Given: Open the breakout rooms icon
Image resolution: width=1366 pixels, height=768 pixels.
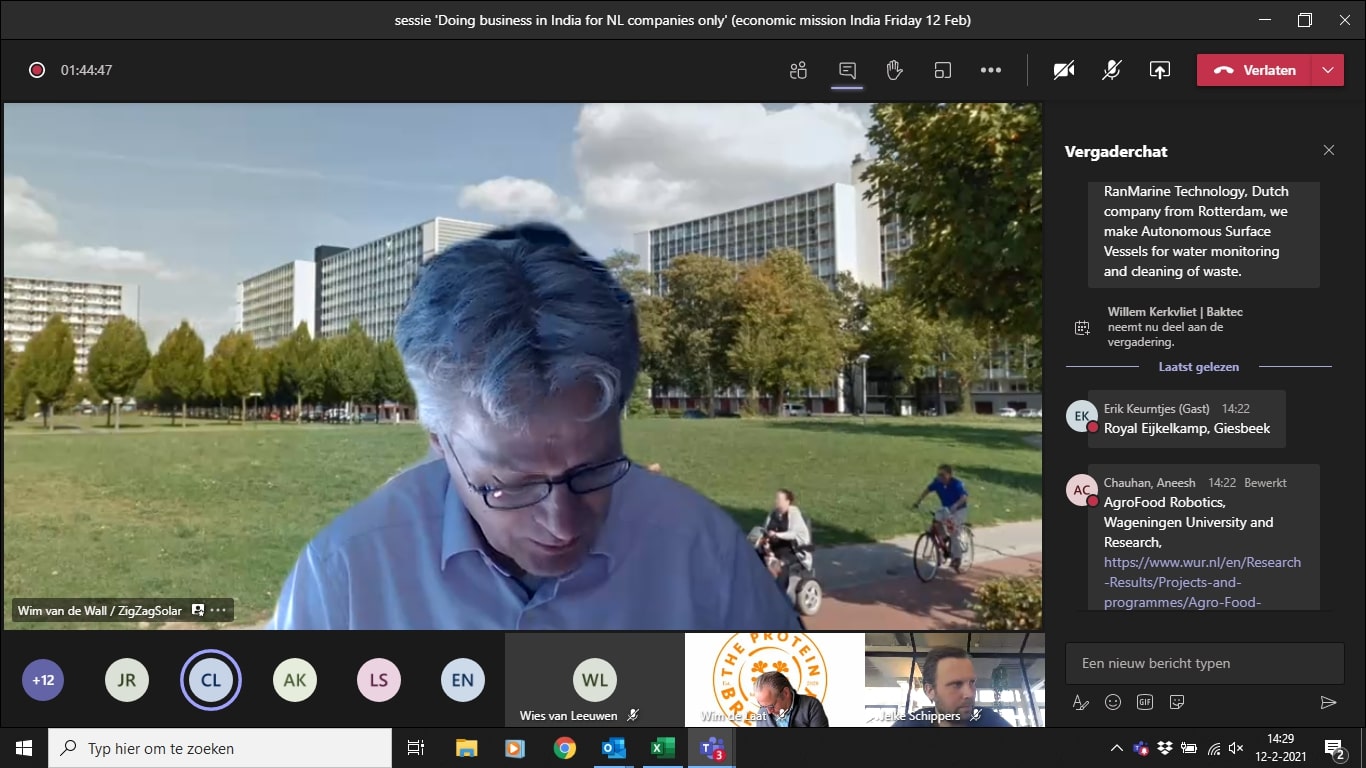Looking at the screenshot, I should (942, 70).
